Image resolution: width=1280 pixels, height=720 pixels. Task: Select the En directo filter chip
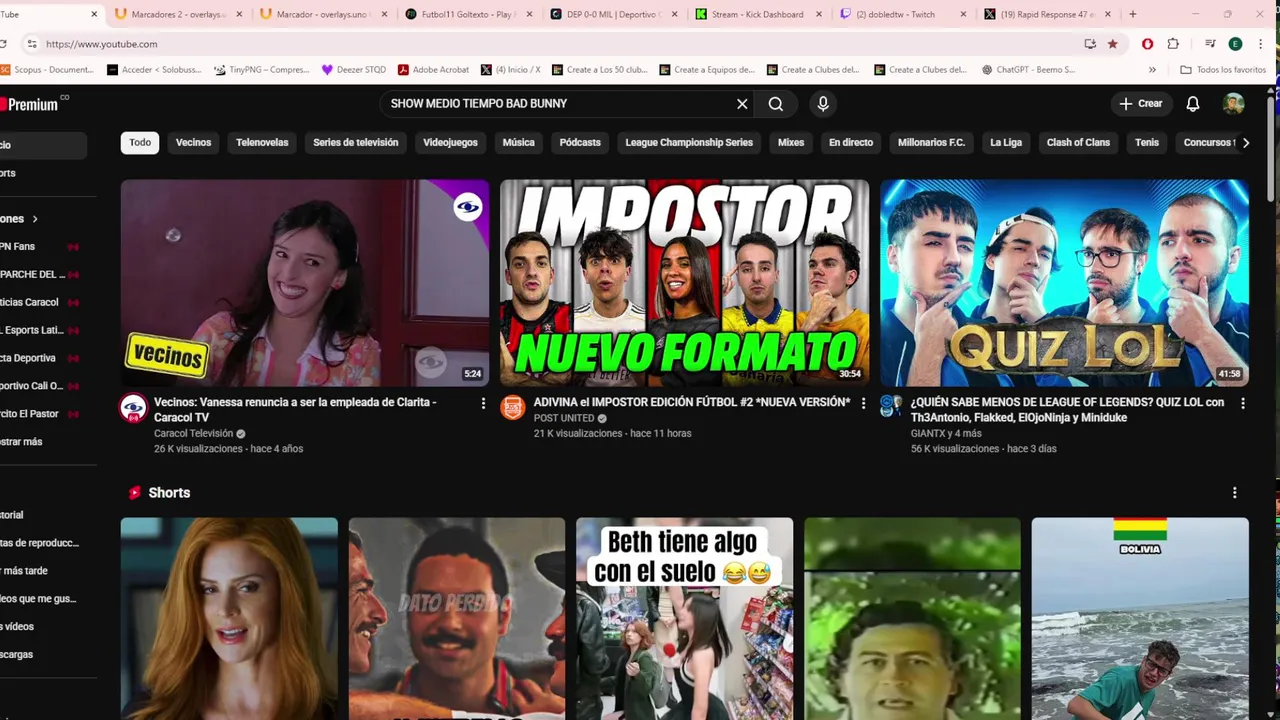tap(851, 143)
